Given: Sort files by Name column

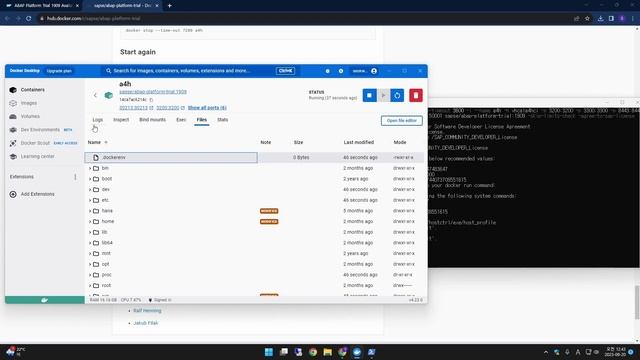Looking at the screenshot, I should [x=94, y=142].
